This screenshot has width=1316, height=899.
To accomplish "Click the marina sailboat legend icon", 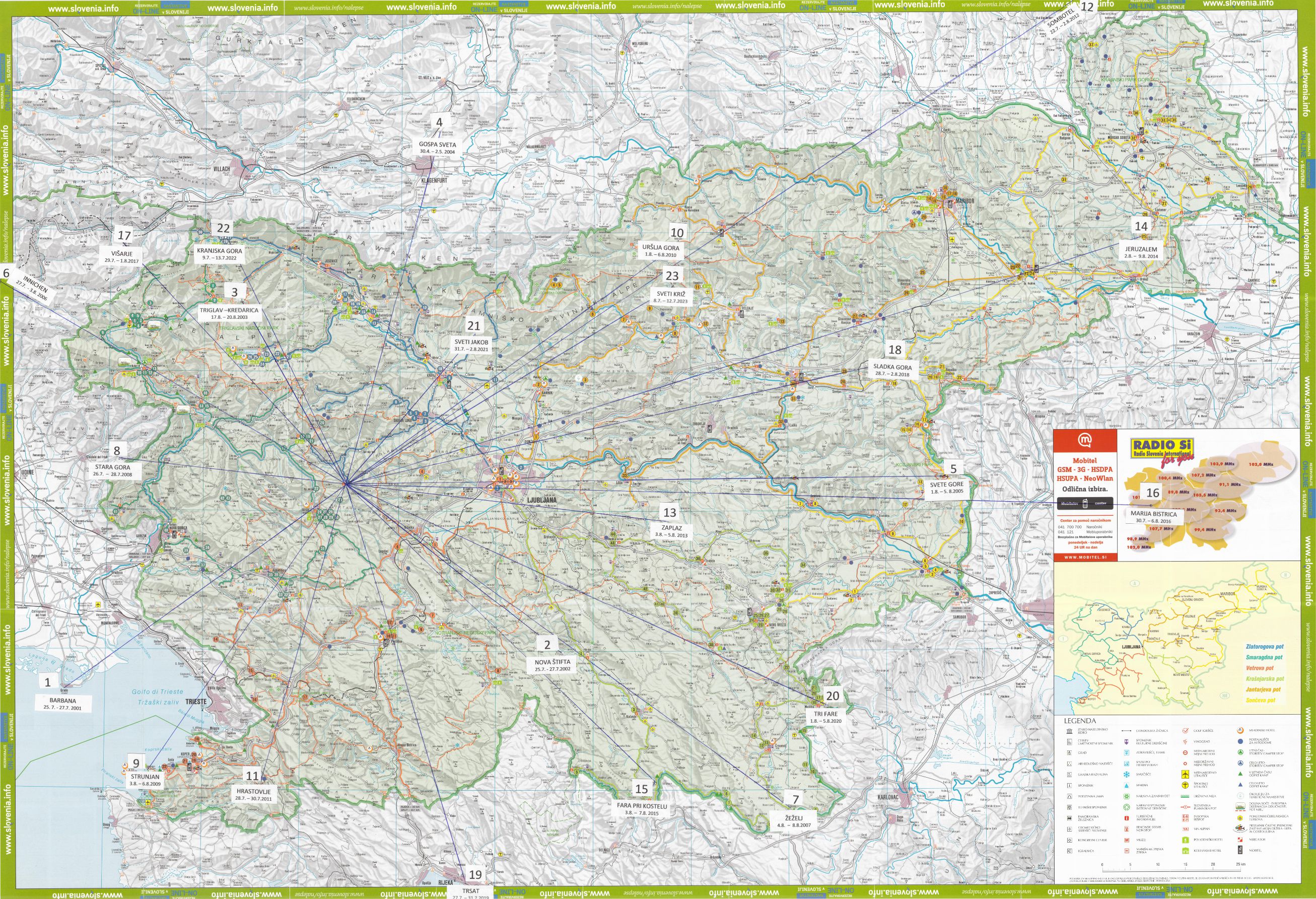I will pyautogui.click(x=1127, y=786).
